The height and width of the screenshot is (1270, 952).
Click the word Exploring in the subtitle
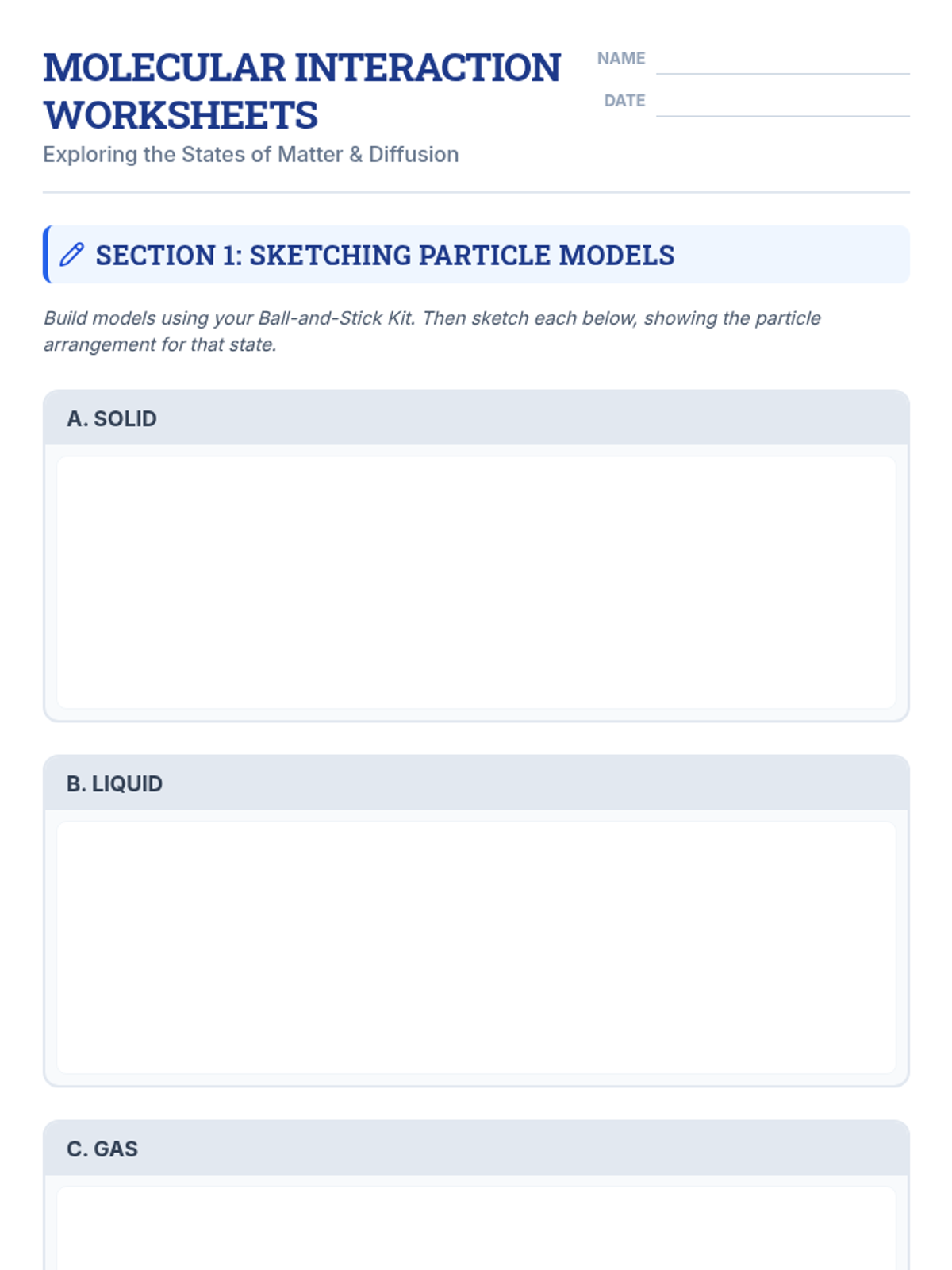tap(90, 154)
